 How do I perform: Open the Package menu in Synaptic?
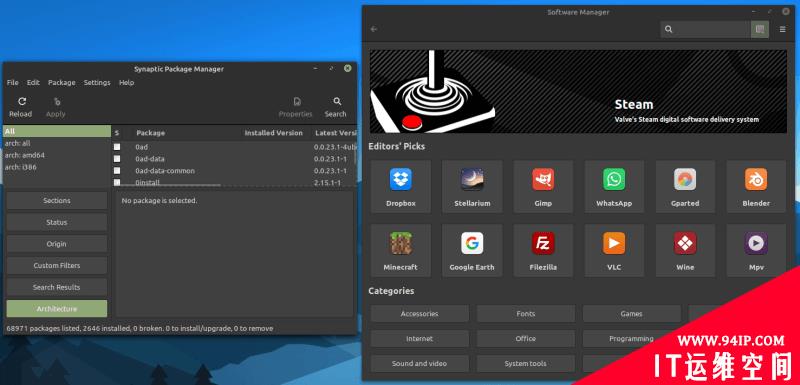[x=62, y=83]
